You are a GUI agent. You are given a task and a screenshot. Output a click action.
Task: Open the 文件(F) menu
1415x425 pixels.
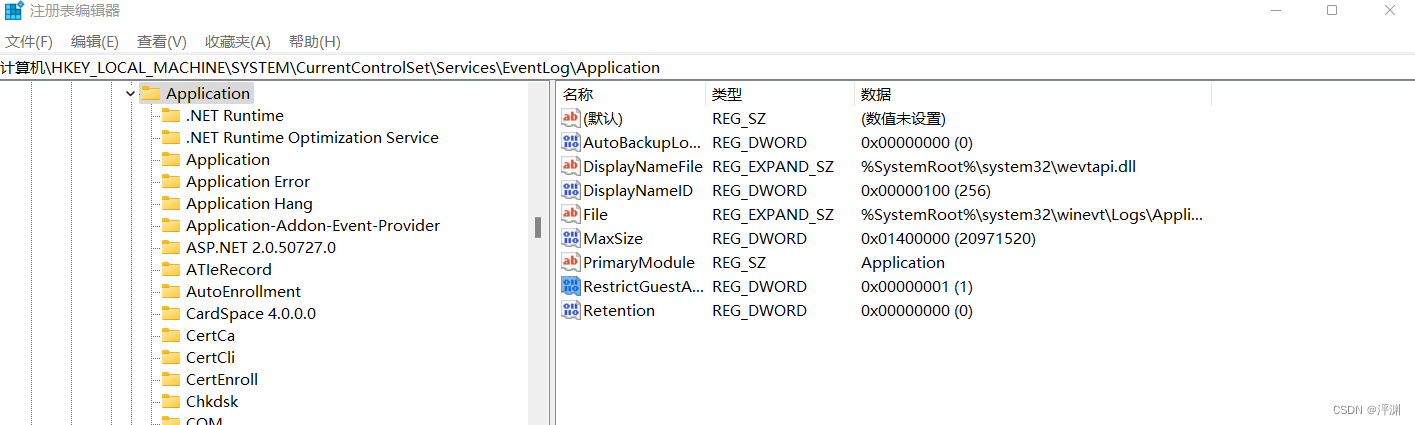29,42
